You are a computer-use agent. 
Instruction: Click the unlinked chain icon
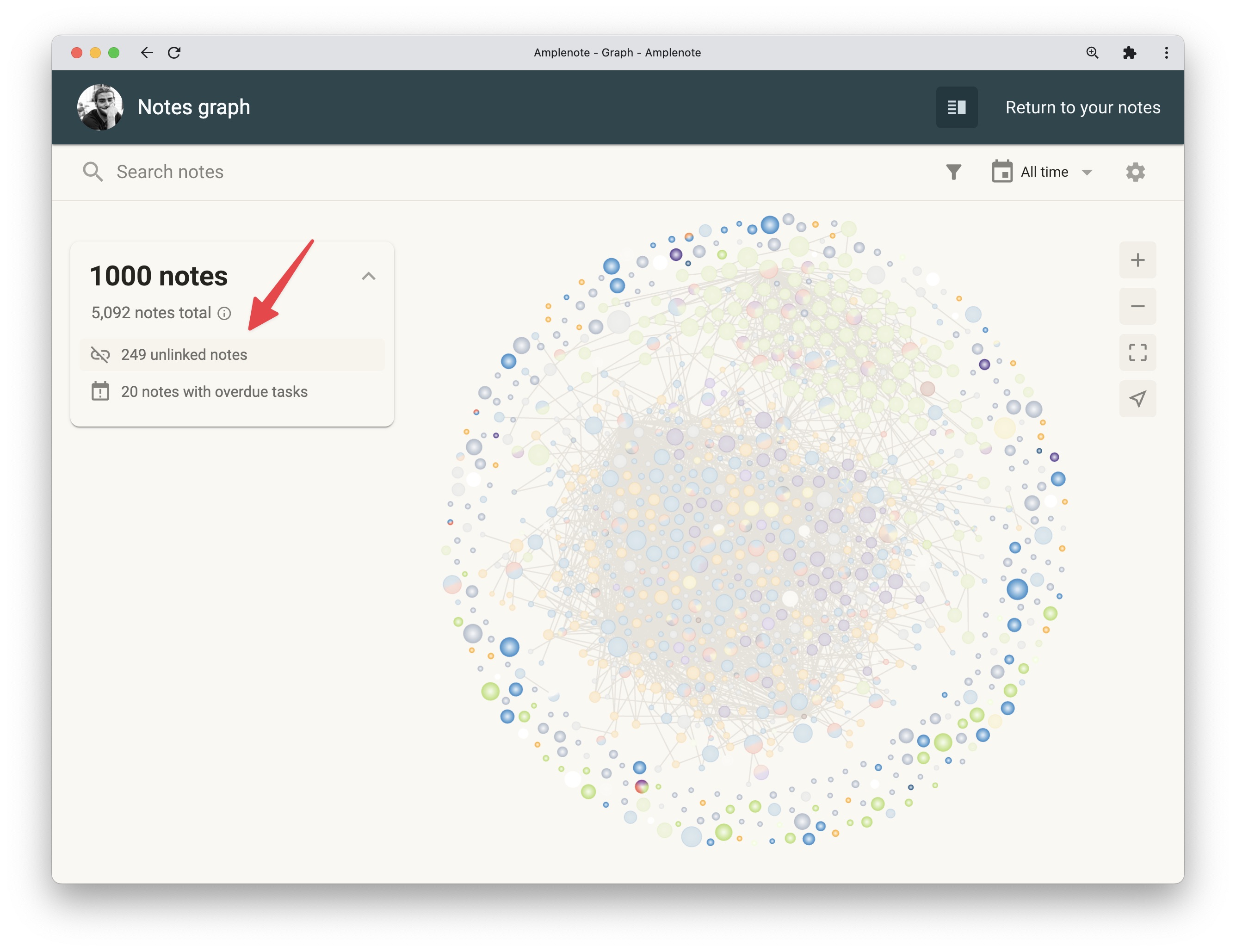[100, 355]
